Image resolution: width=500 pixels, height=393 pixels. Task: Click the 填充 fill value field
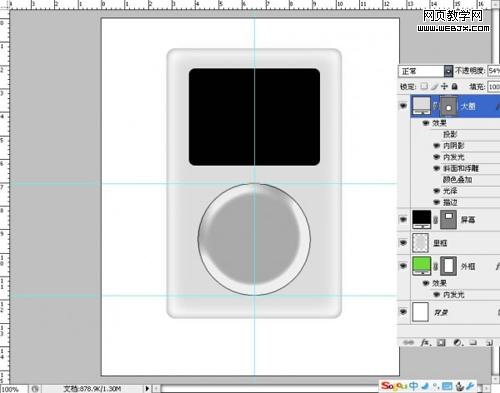[x=494, y=87]
